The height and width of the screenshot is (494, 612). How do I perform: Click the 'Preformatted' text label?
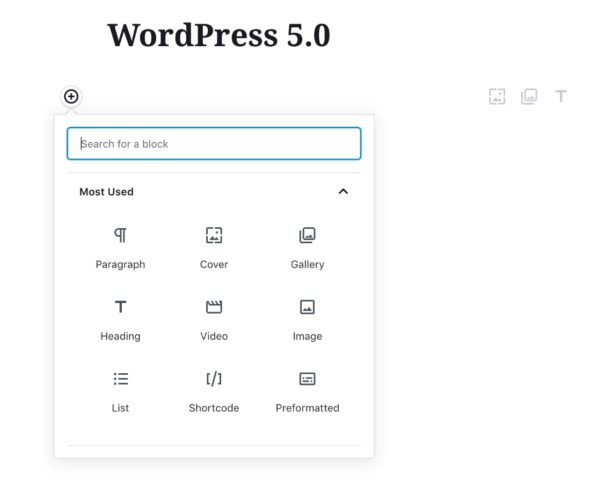tap(307, 408)
